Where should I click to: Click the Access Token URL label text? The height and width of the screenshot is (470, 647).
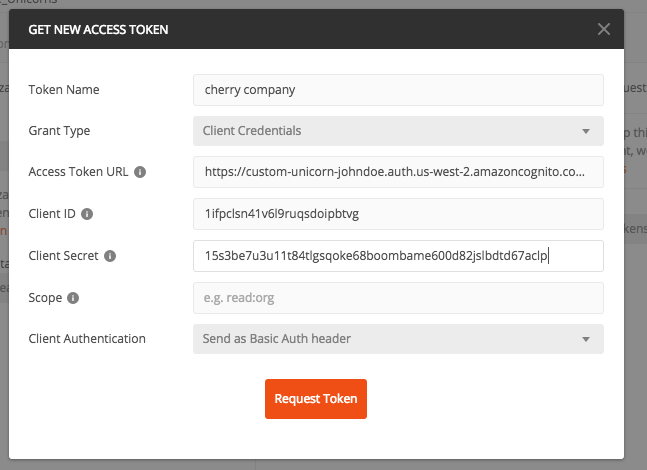[x=78, y=172]
